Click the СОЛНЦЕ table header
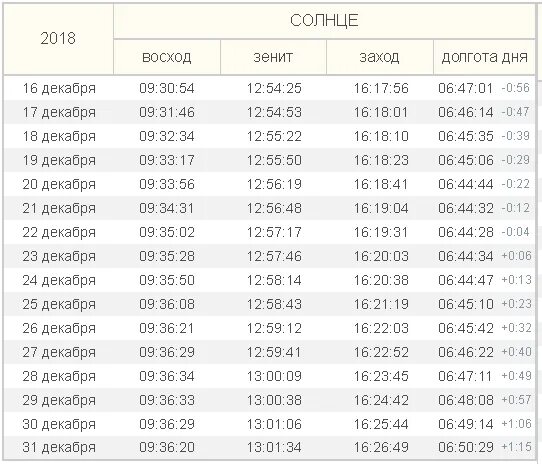 click(x=324, y=21)
